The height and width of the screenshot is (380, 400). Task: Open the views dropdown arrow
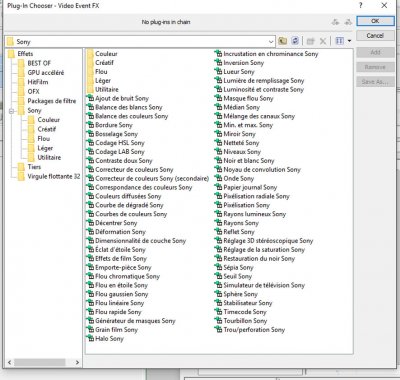[349, 41]
